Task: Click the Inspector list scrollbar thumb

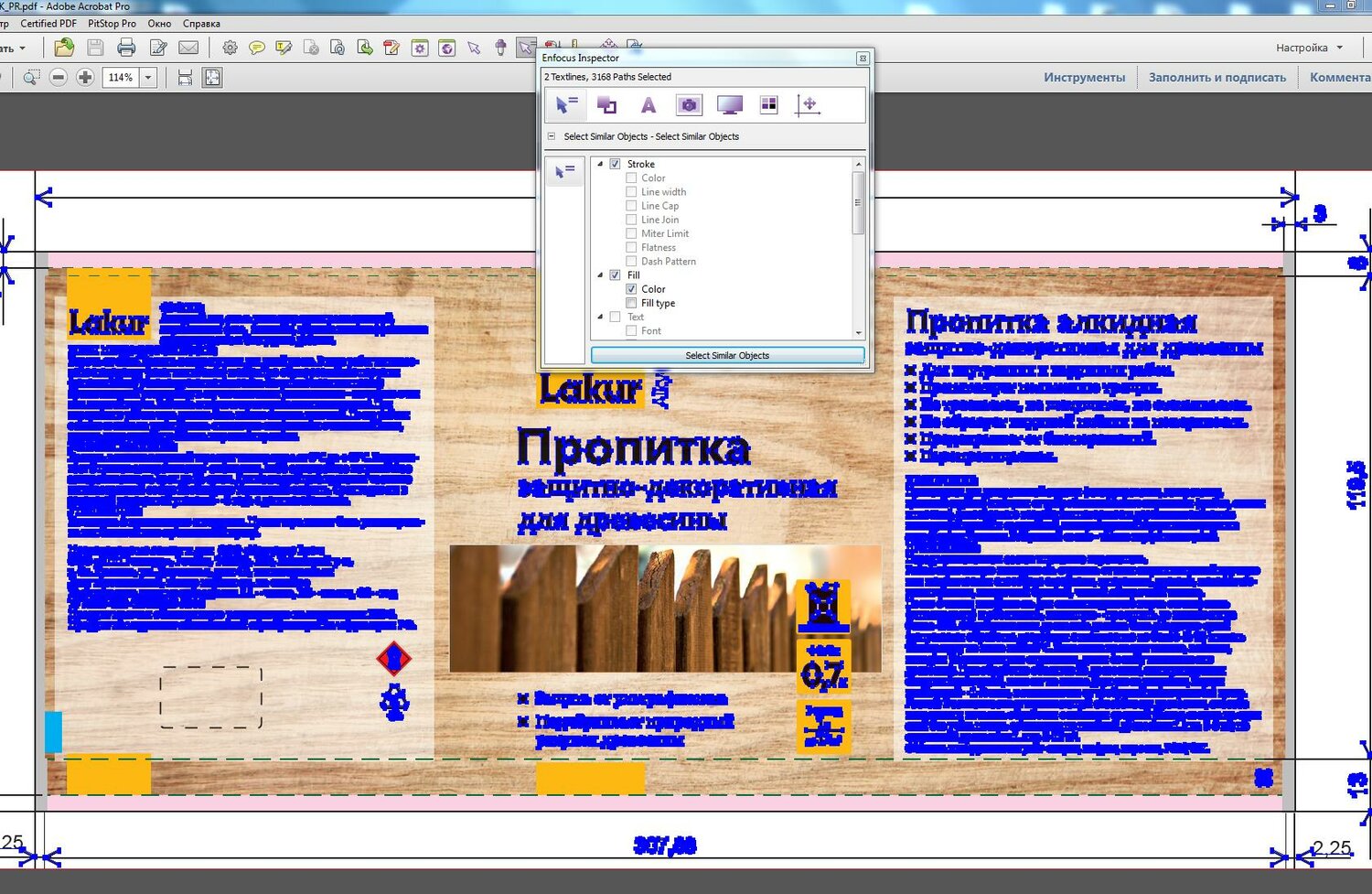Action: 858,202
